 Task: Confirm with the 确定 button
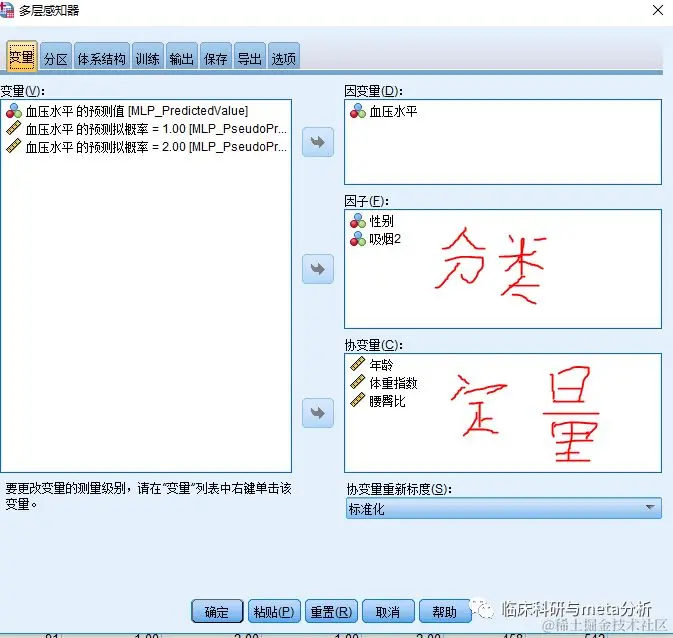click(x=217, y=611)
